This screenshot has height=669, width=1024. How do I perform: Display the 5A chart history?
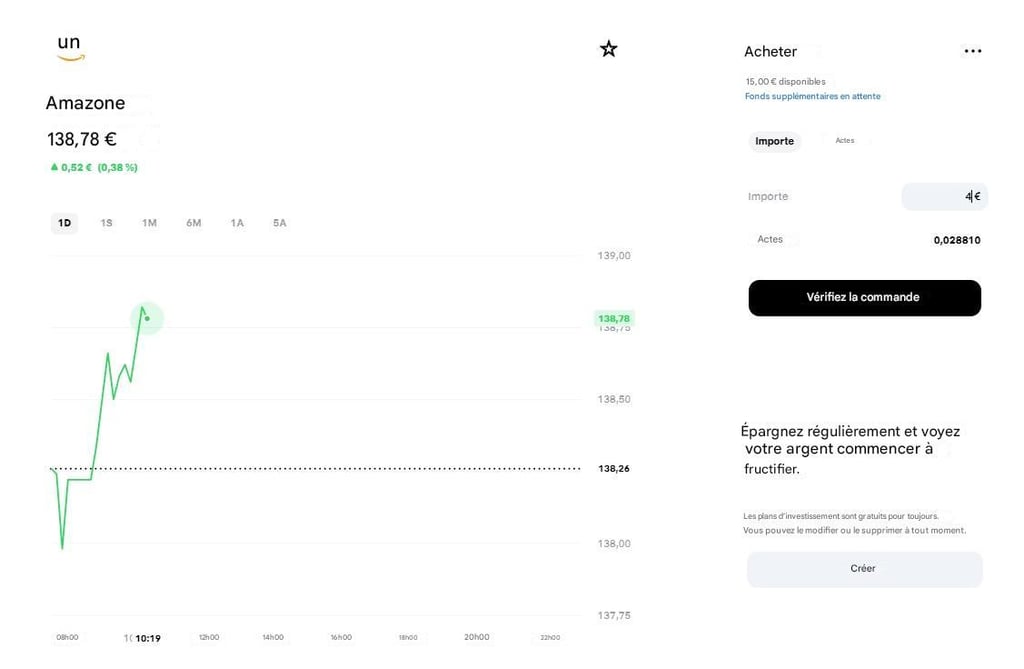[279, 222]
